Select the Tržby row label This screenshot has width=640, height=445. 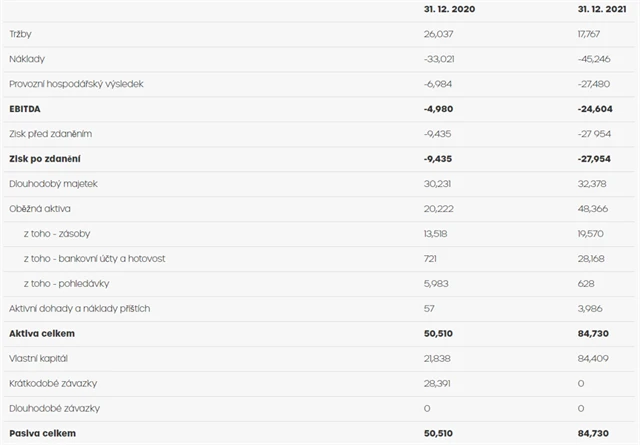[x=20, y=34]
